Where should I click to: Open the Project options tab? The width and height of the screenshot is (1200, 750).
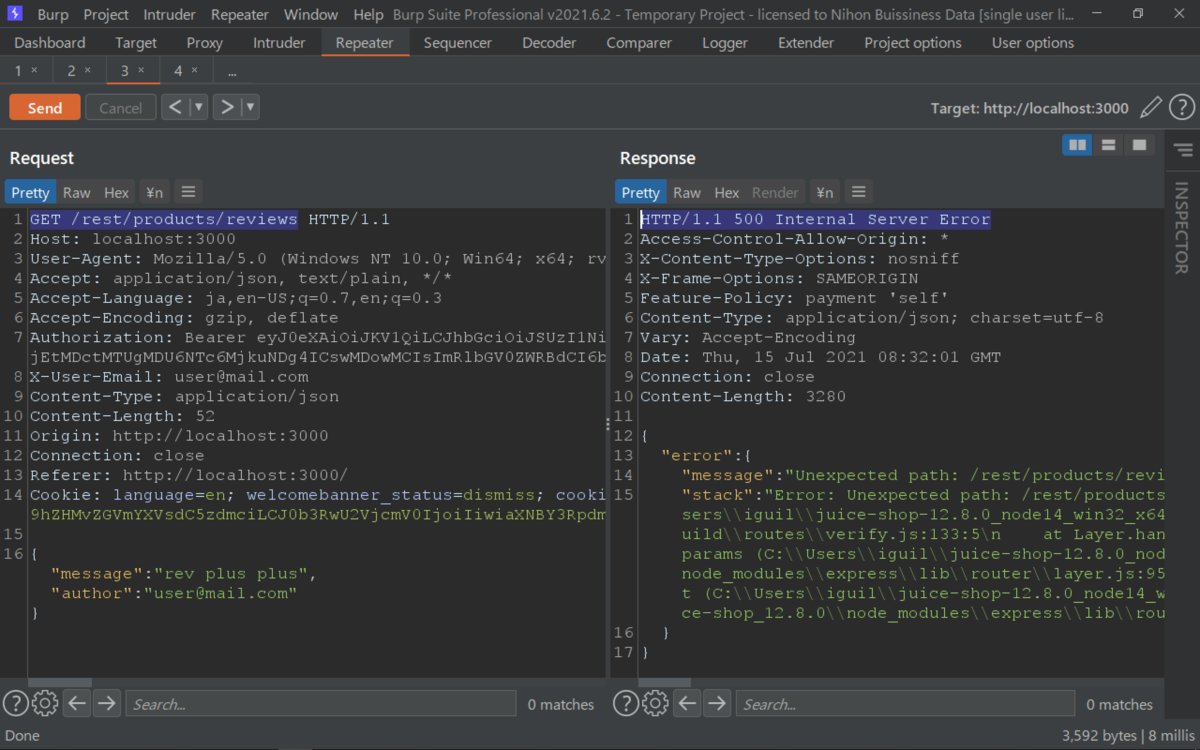pos(913,43)
